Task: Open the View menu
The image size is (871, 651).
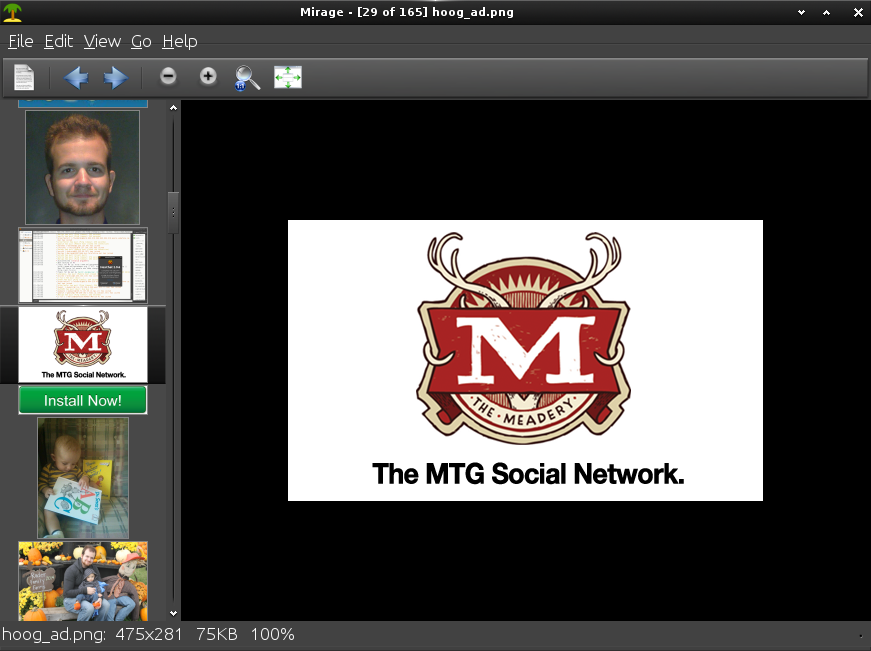Action: pyautogui.click(x=102, y=41)
